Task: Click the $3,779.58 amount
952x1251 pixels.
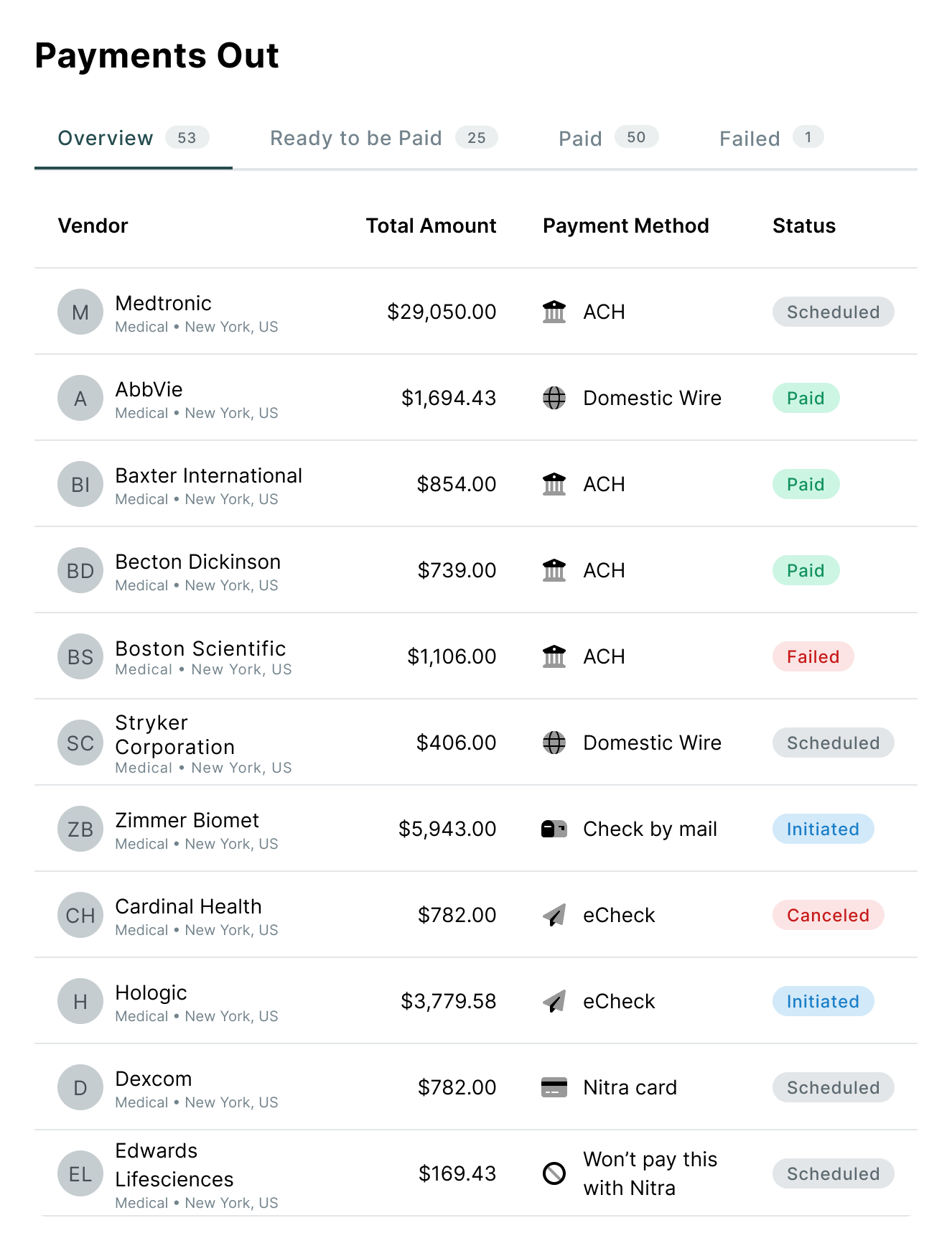Action: 449,1001
